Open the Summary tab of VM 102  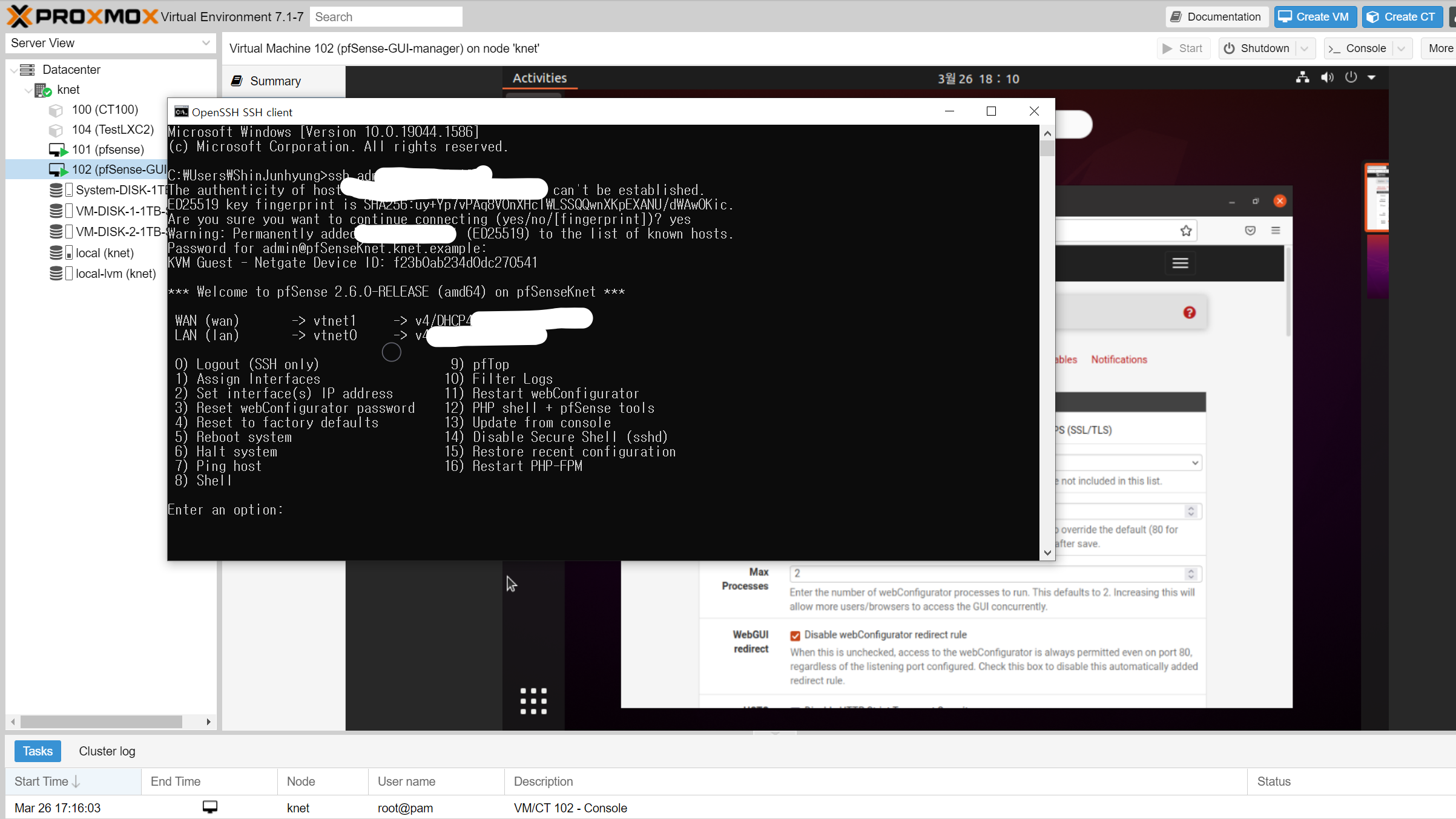click(x=275, y=81)
